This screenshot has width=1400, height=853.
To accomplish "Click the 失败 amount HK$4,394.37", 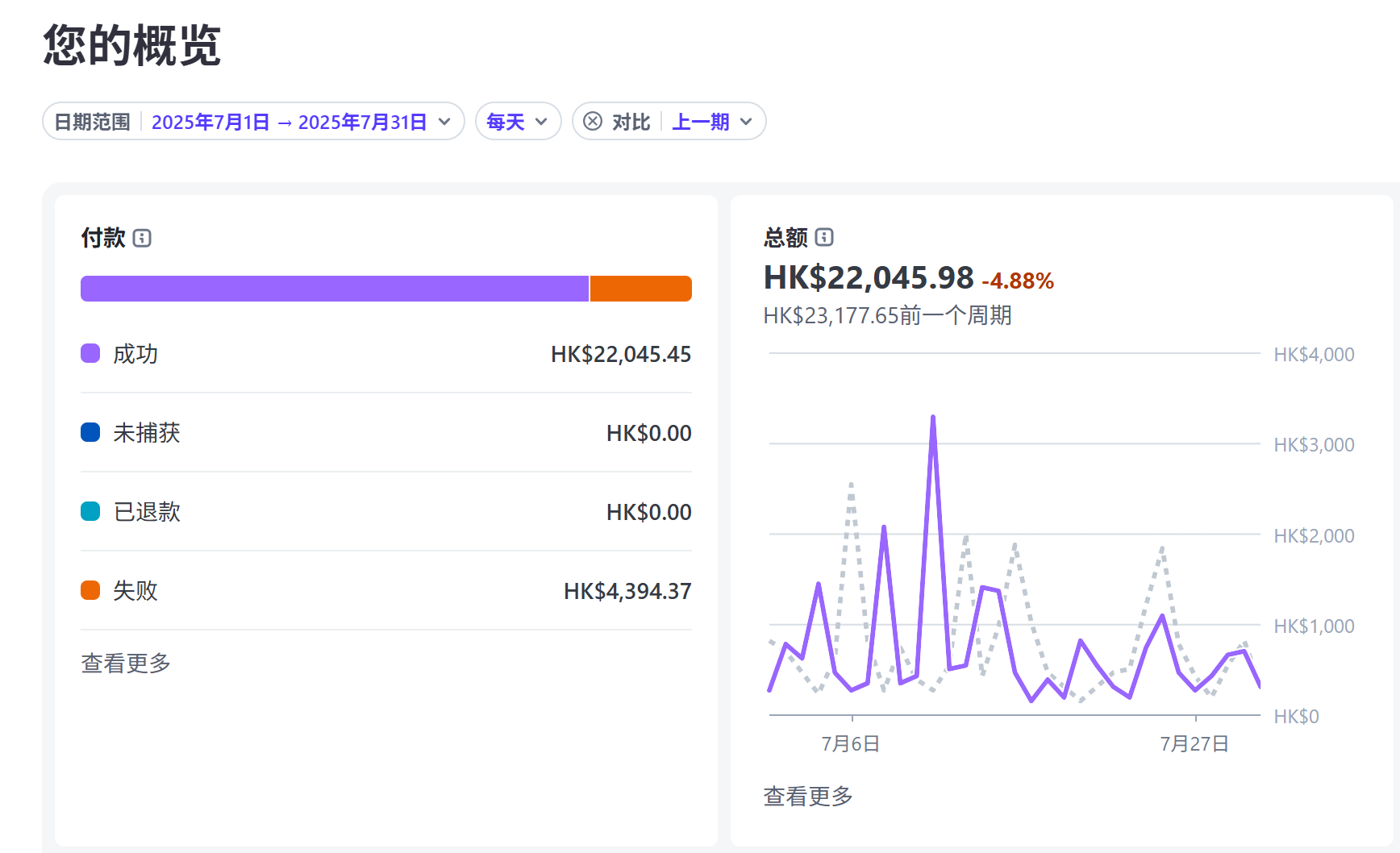I will point(627,591).
